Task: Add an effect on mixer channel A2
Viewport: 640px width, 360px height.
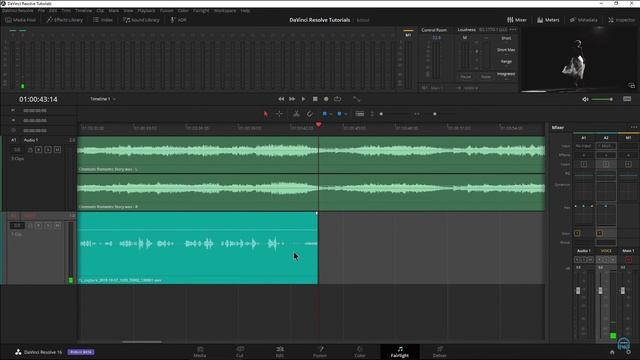Action: (606, 155)
